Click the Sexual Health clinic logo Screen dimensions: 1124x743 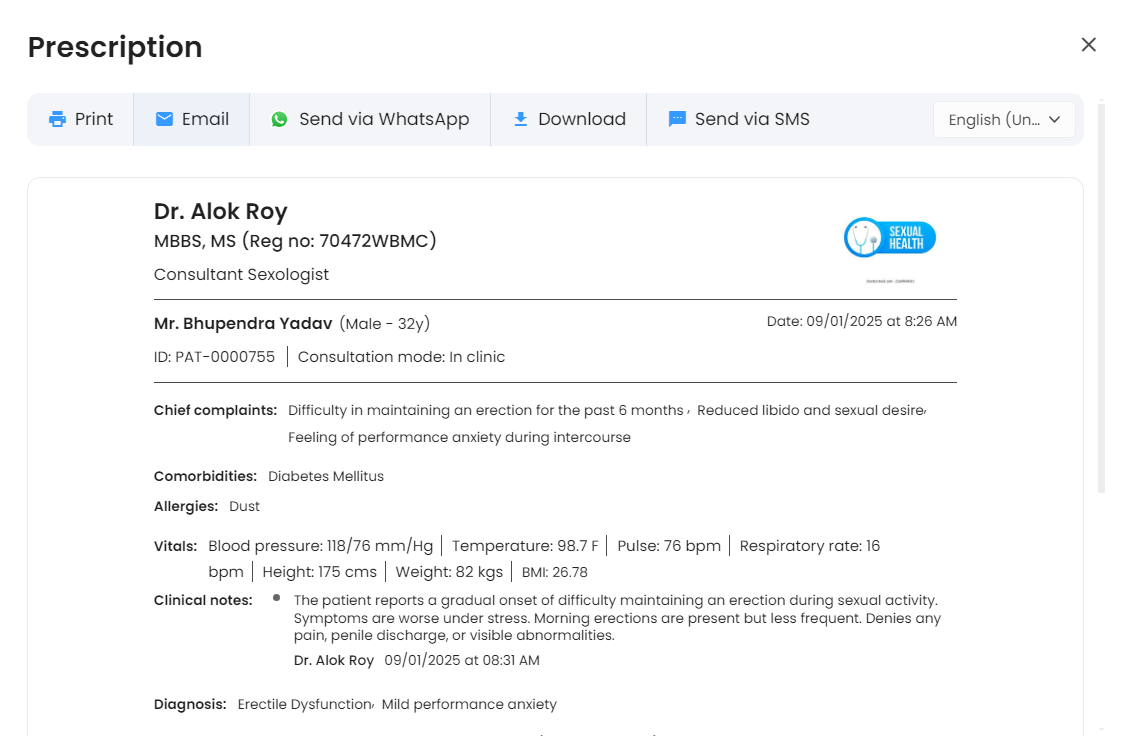[890, 238]
